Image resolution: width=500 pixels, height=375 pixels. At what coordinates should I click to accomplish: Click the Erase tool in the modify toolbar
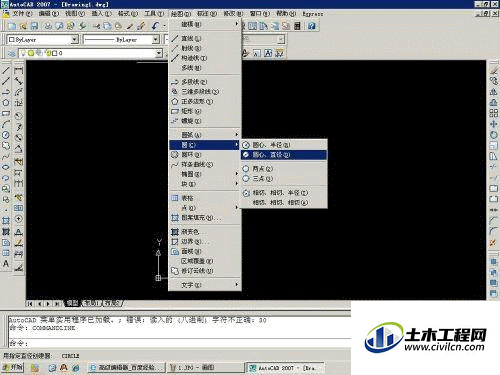[x=494, y=70]
